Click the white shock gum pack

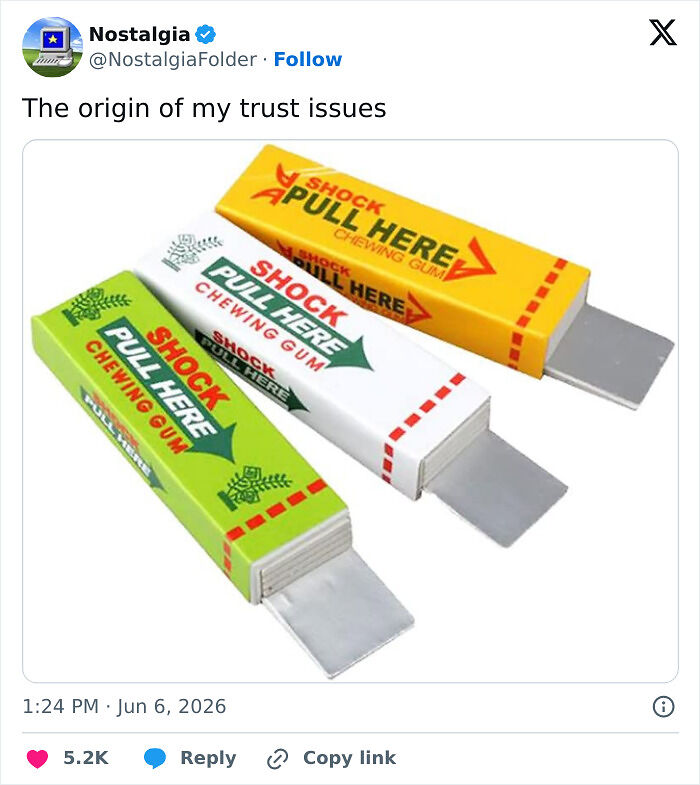(x=310, y=350)
